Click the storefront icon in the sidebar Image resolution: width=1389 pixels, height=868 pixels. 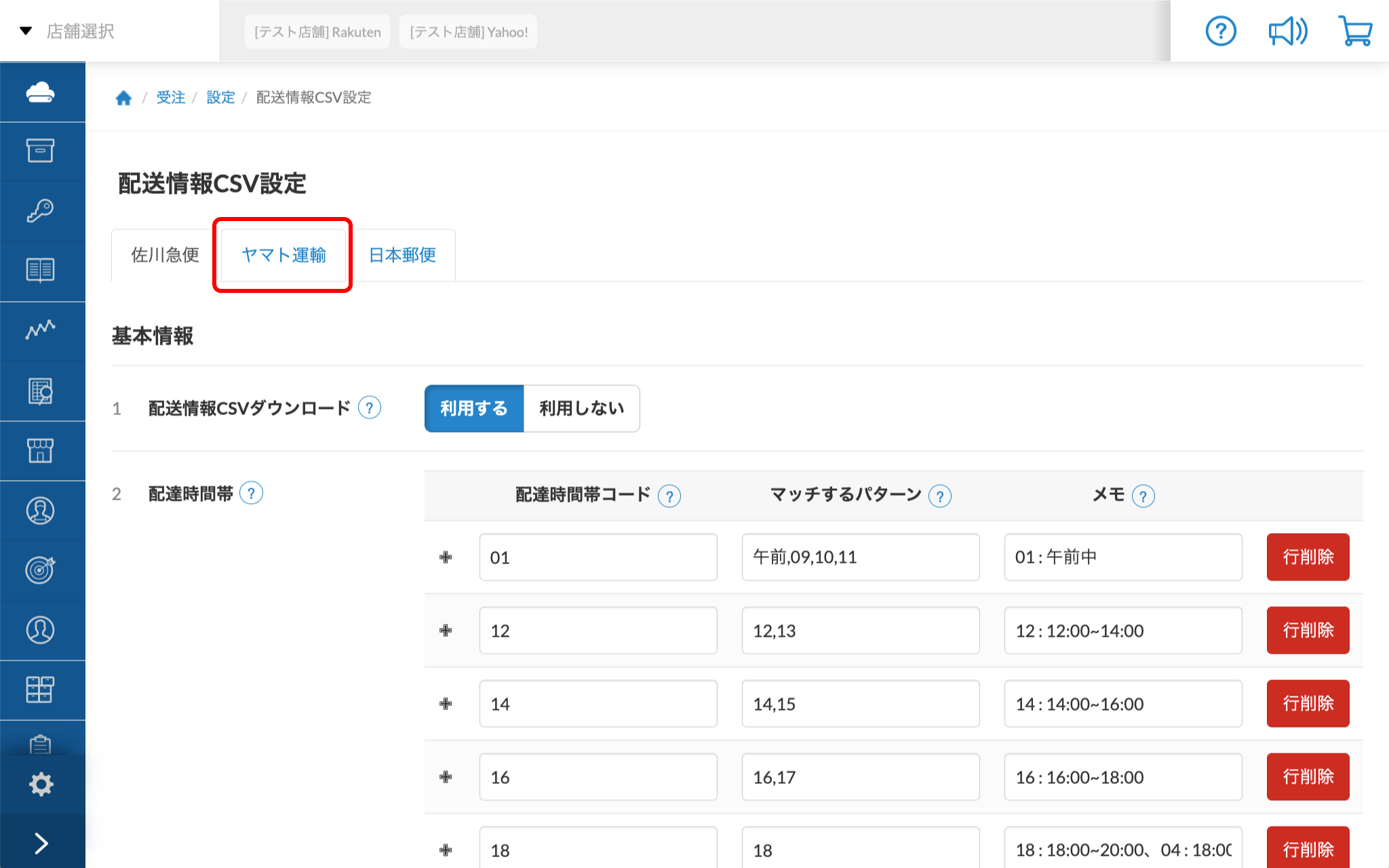coord(42,450)
